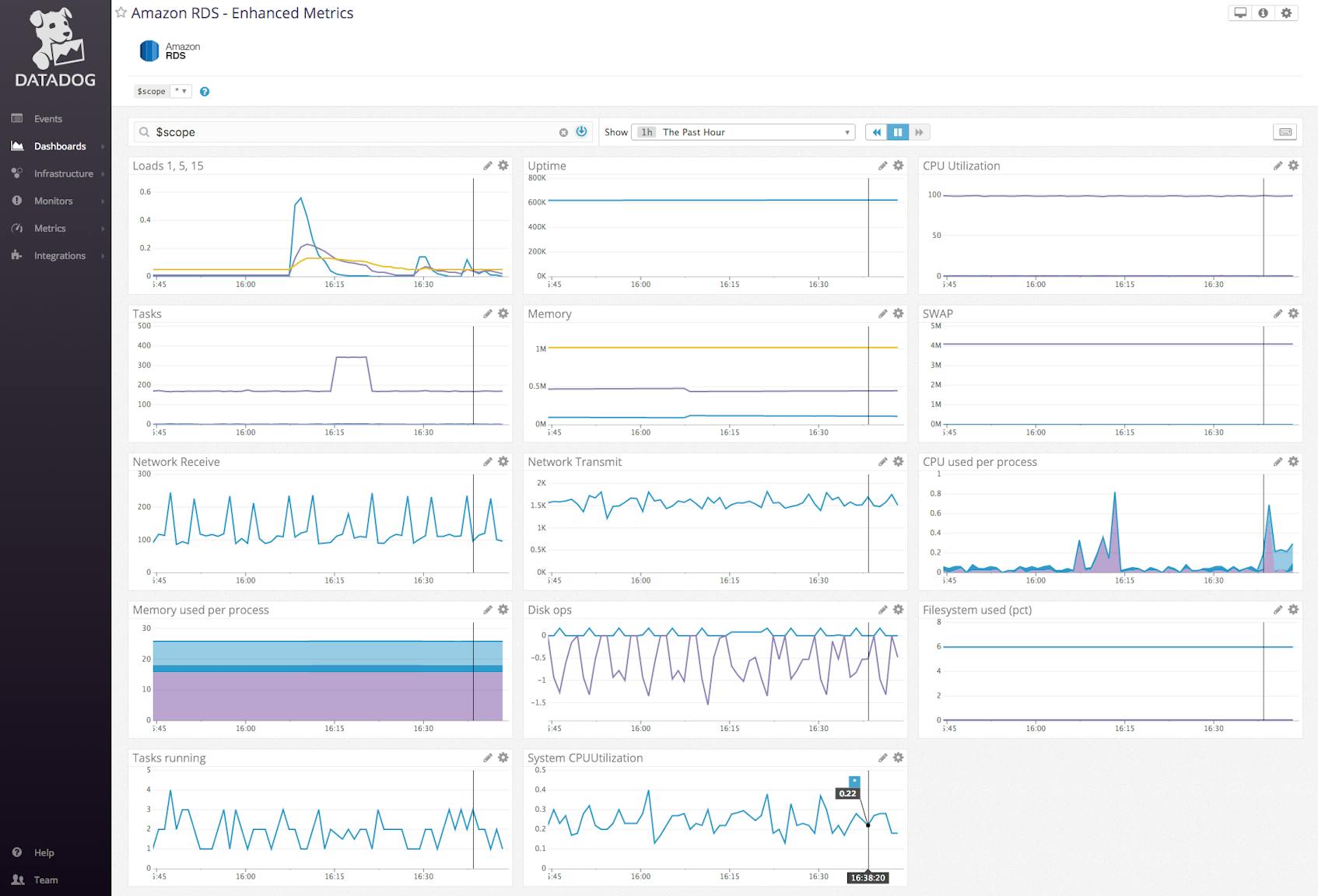
Task: Go to the Team page
Action: [46, 880]
